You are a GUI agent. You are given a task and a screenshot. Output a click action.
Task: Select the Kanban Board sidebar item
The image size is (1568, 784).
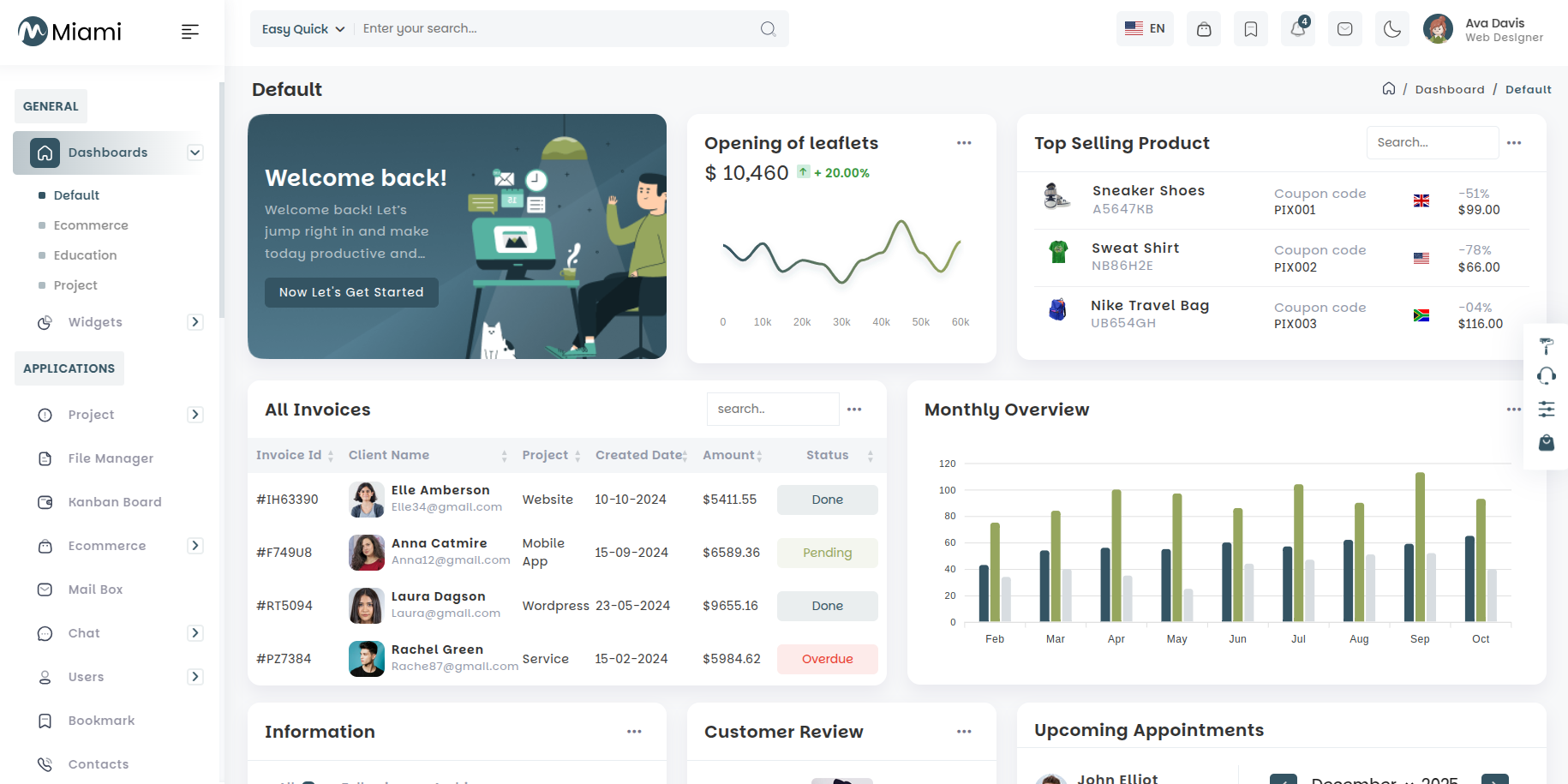pos(115,501)
